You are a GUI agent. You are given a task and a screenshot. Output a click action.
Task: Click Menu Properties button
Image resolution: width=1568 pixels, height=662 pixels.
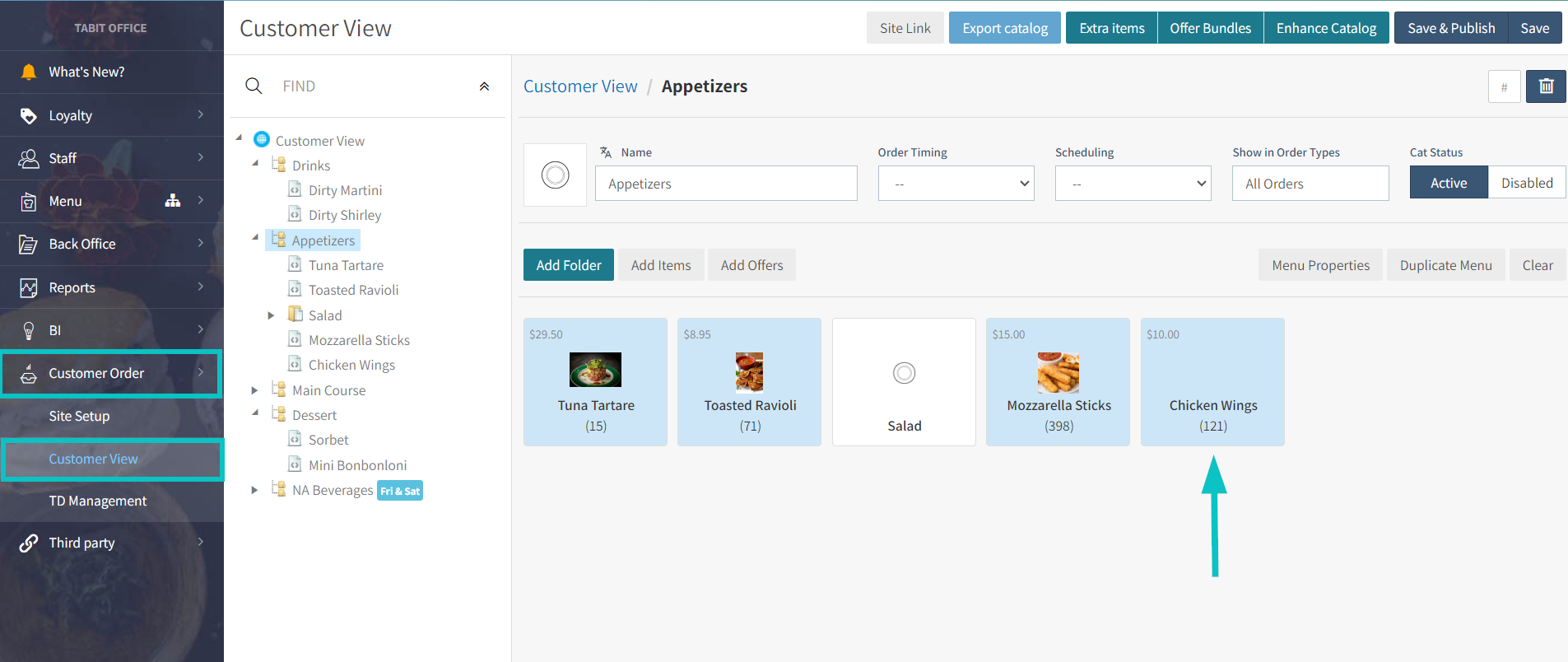[1320, 265]
